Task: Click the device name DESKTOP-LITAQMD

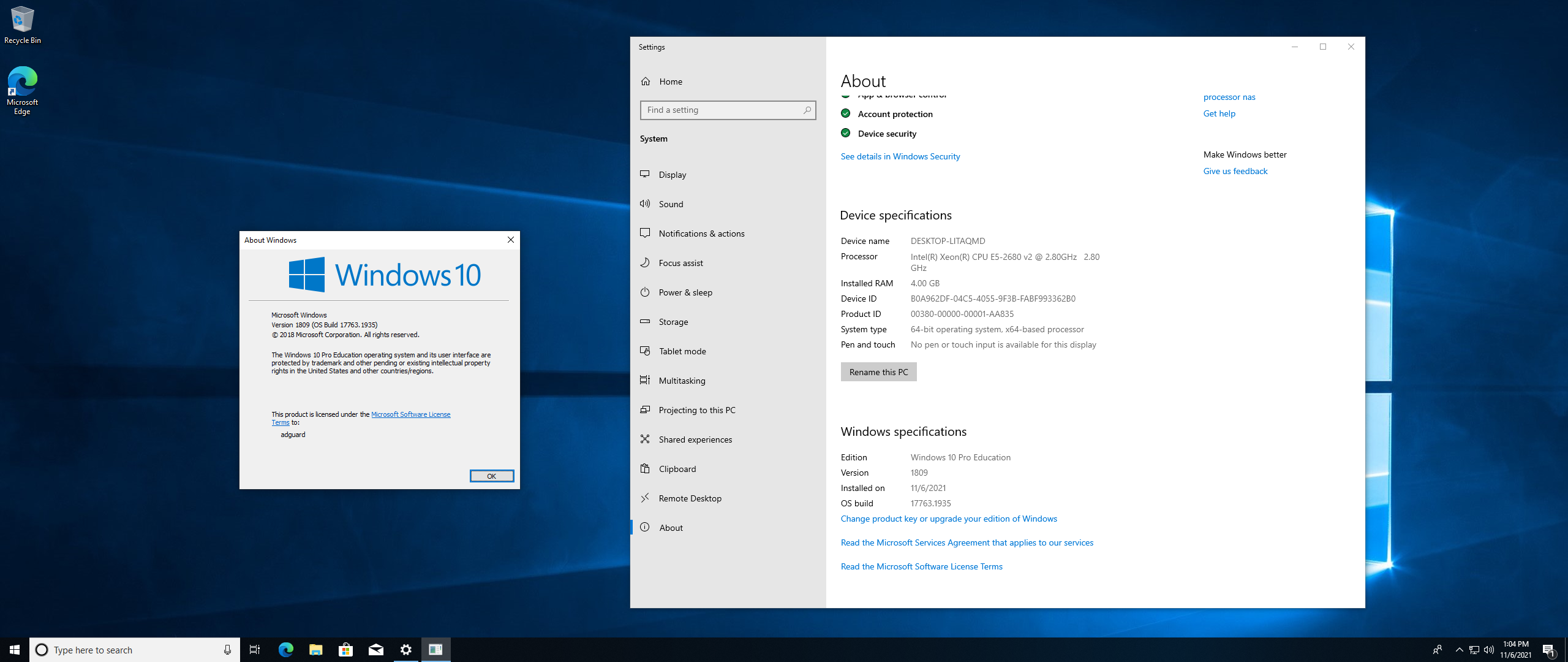Action: (948, 241)
